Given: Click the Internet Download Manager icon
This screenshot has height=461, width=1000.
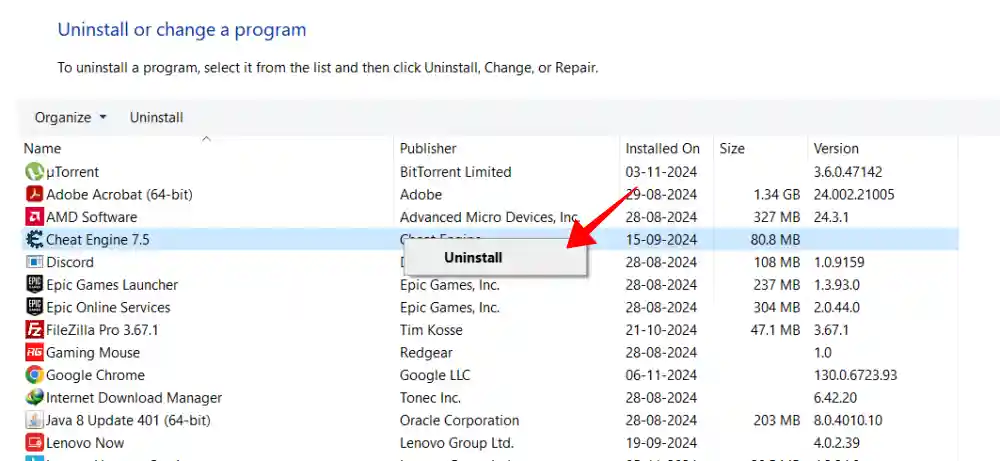Looking at the screenshot, I should [x=34, y=397].
